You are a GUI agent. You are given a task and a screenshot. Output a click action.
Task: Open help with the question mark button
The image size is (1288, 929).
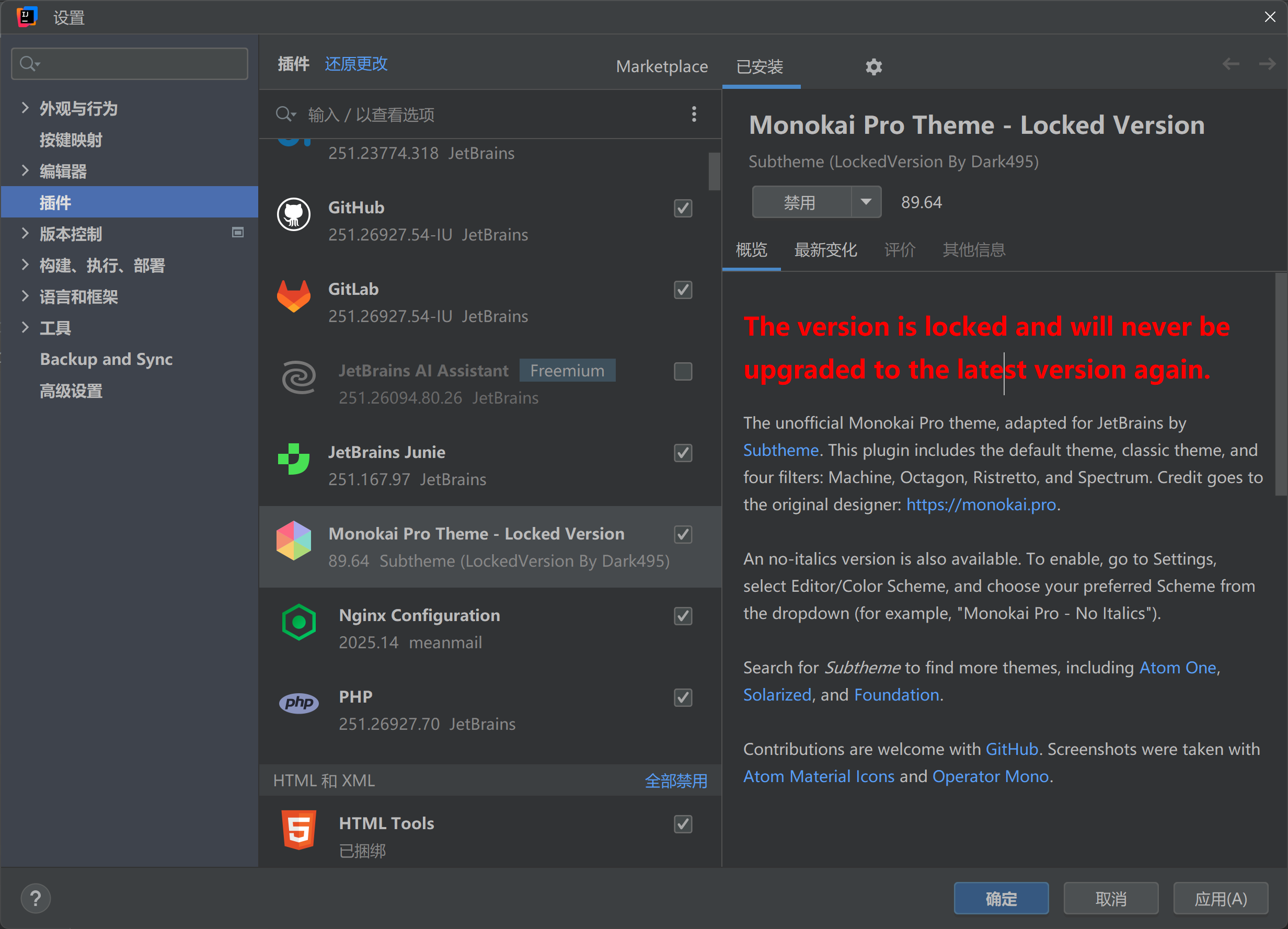[36, 898]
